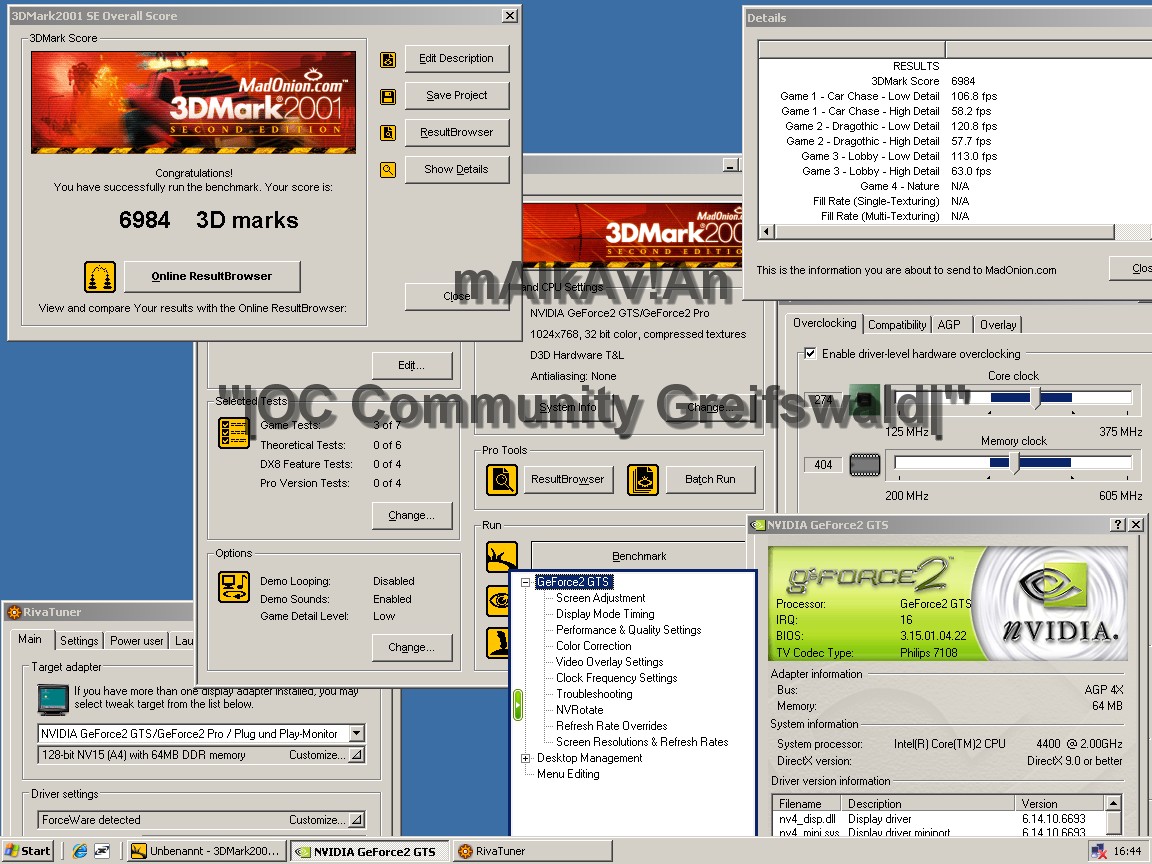This screenshot has width=1152, height=864.
Task: Select Display Mode Timing tree item
Action: (x=605, y=614)
